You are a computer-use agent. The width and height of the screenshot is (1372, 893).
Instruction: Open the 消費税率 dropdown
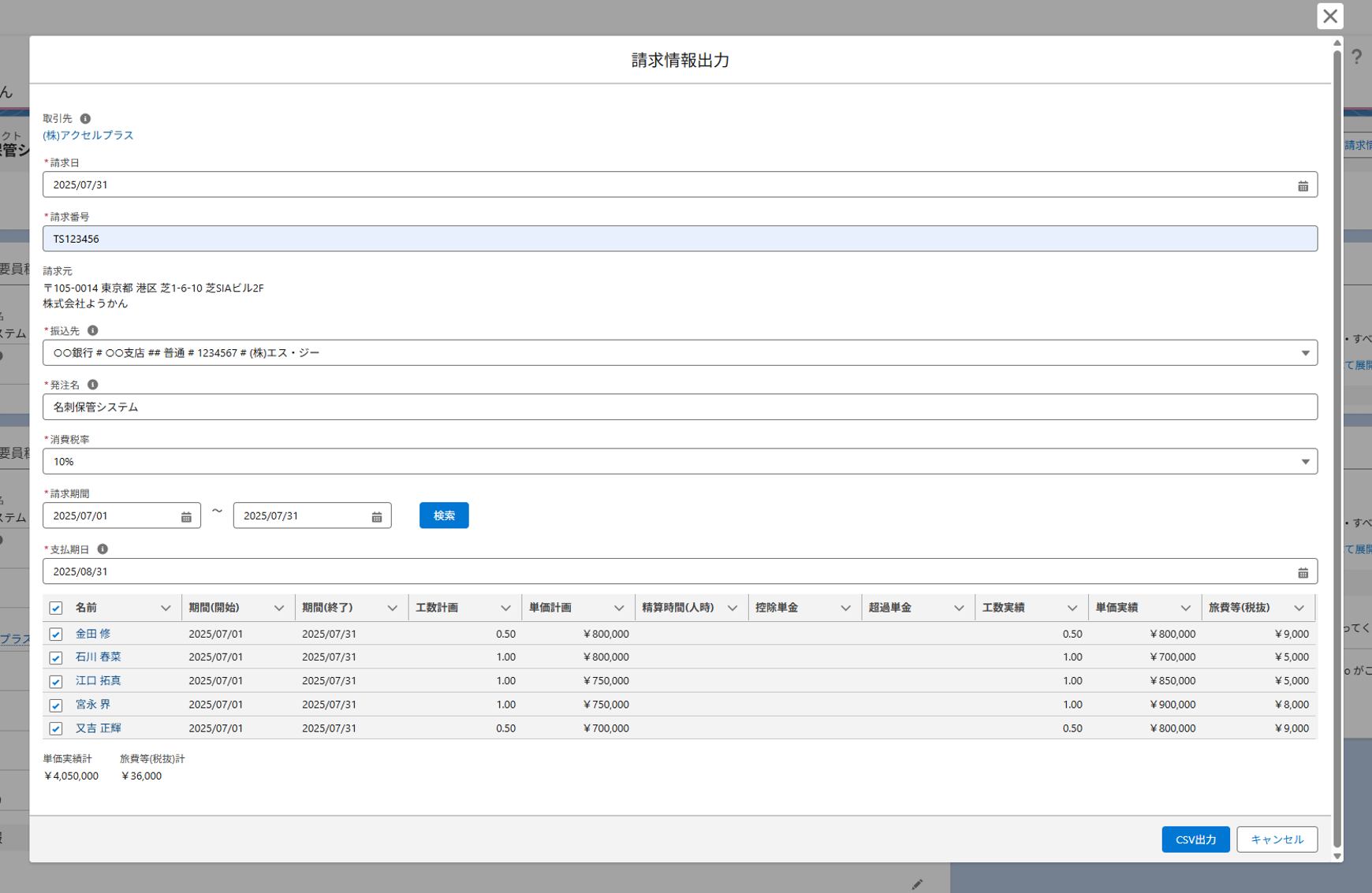click(x=680, y=461)
